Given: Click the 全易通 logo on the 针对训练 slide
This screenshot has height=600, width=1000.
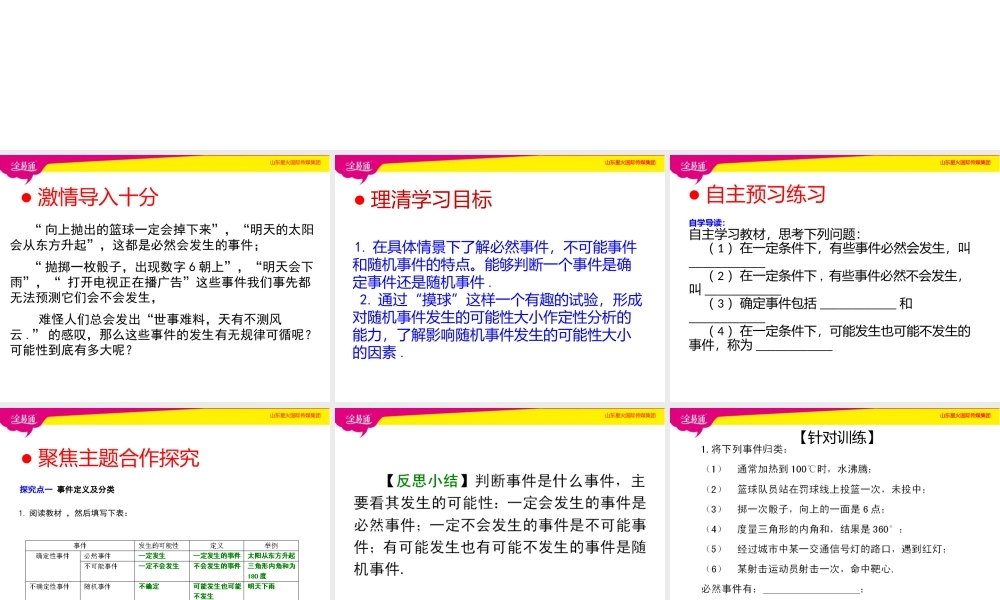Looking at the screenshot, I should (693, 418).
